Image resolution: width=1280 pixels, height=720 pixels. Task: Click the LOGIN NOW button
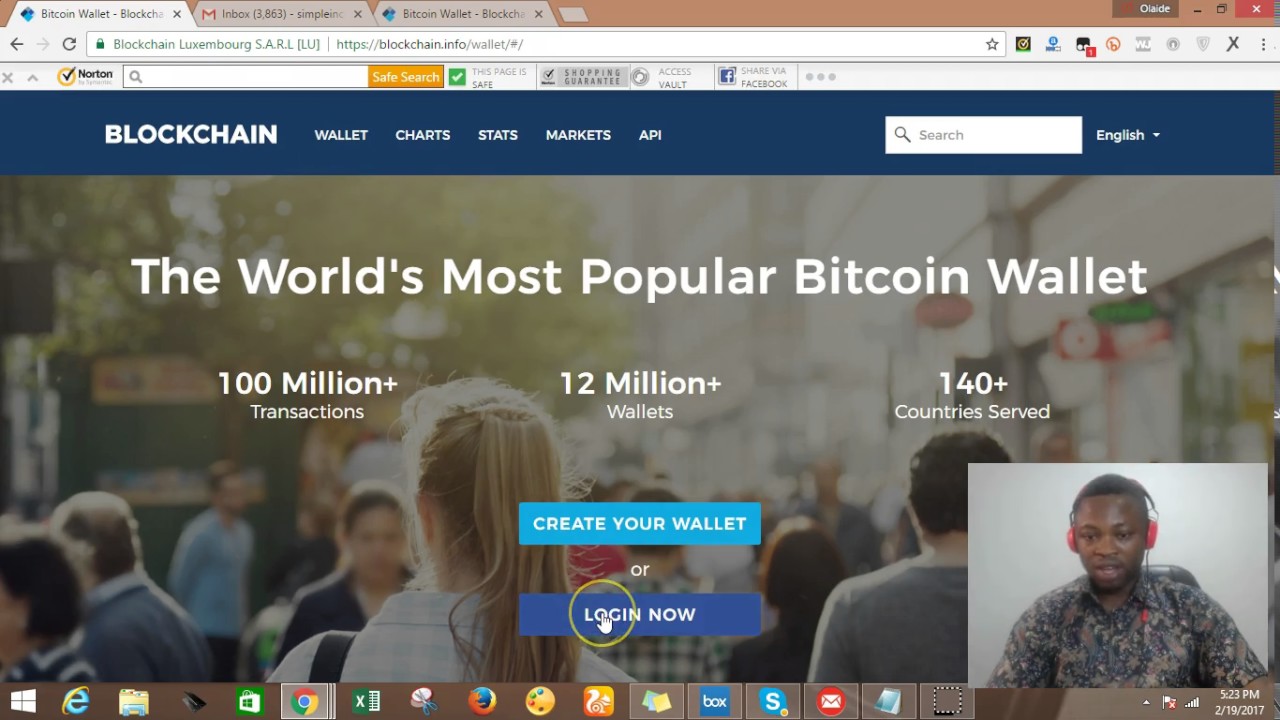point(640,615)
